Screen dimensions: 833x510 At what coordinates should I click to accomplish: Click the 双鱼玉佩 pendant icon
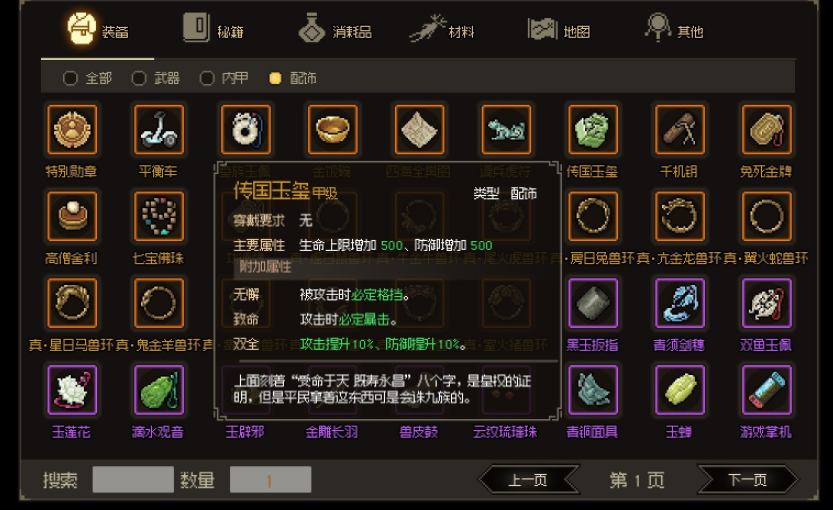(767, 303)
